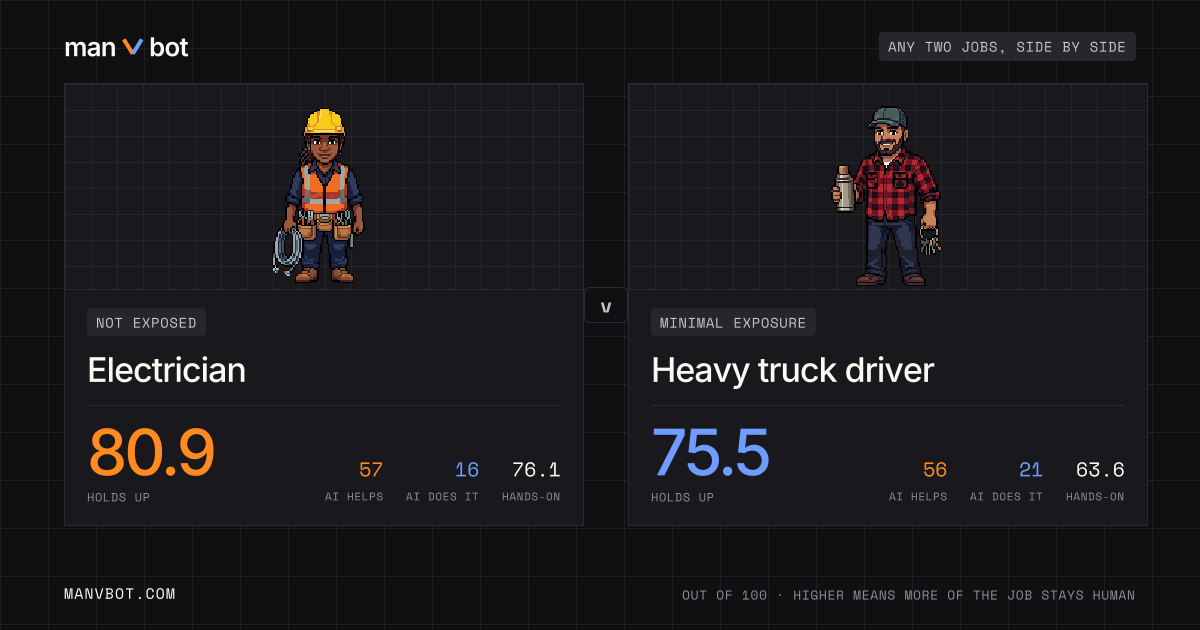Image resolution: width=1200 pixels, height=630 pixels.
Task: Click the 'v' versus badge between cards
Action: tap(606, 305)
